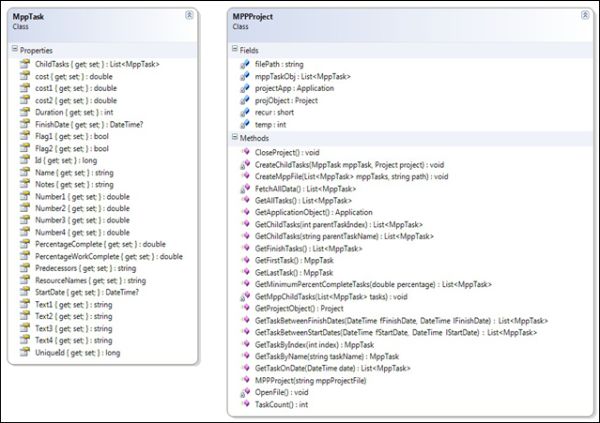Click the method icon beside OpenFile()
600x423 pixels.
[x=244, y=392]
